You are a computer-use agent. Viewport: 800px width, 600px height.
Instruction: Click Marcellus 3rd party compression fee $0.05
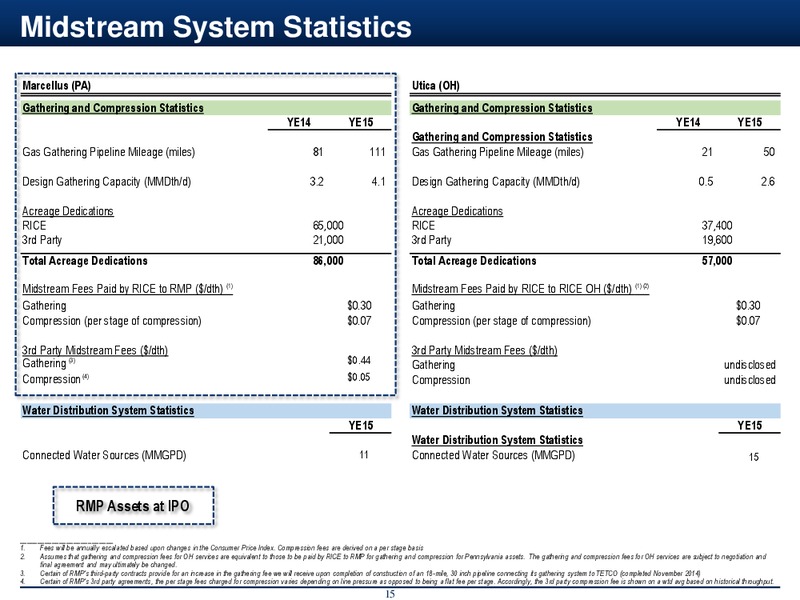359,377
